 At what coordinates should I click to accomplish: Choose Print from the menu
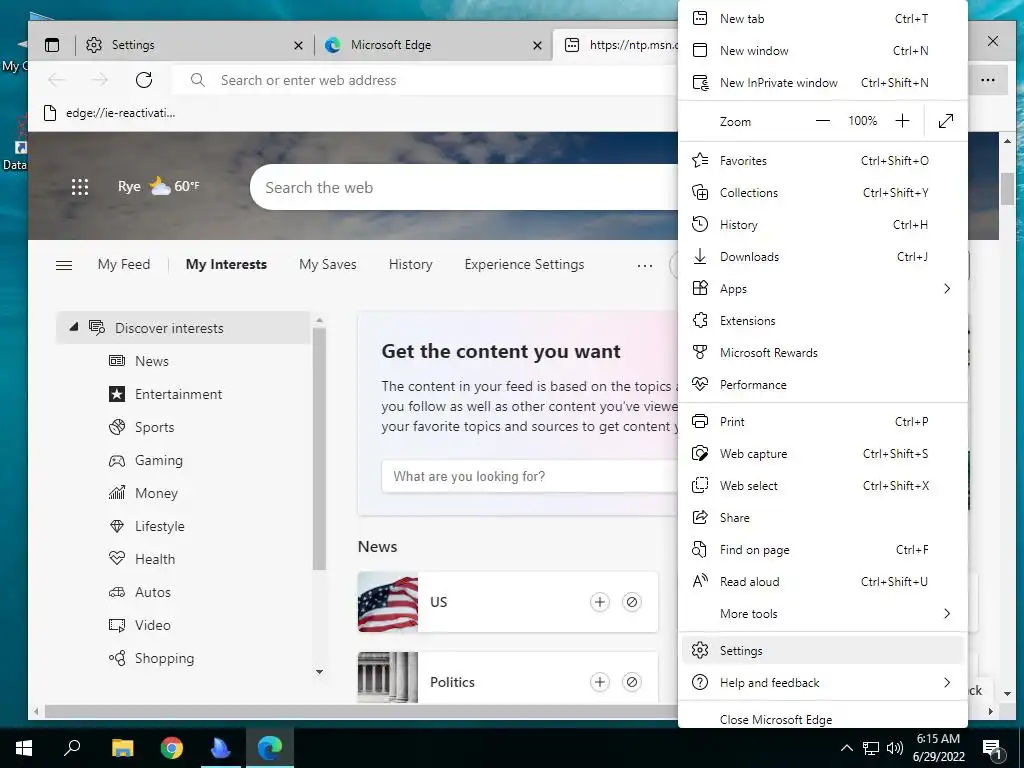click(x=823, y=421)
